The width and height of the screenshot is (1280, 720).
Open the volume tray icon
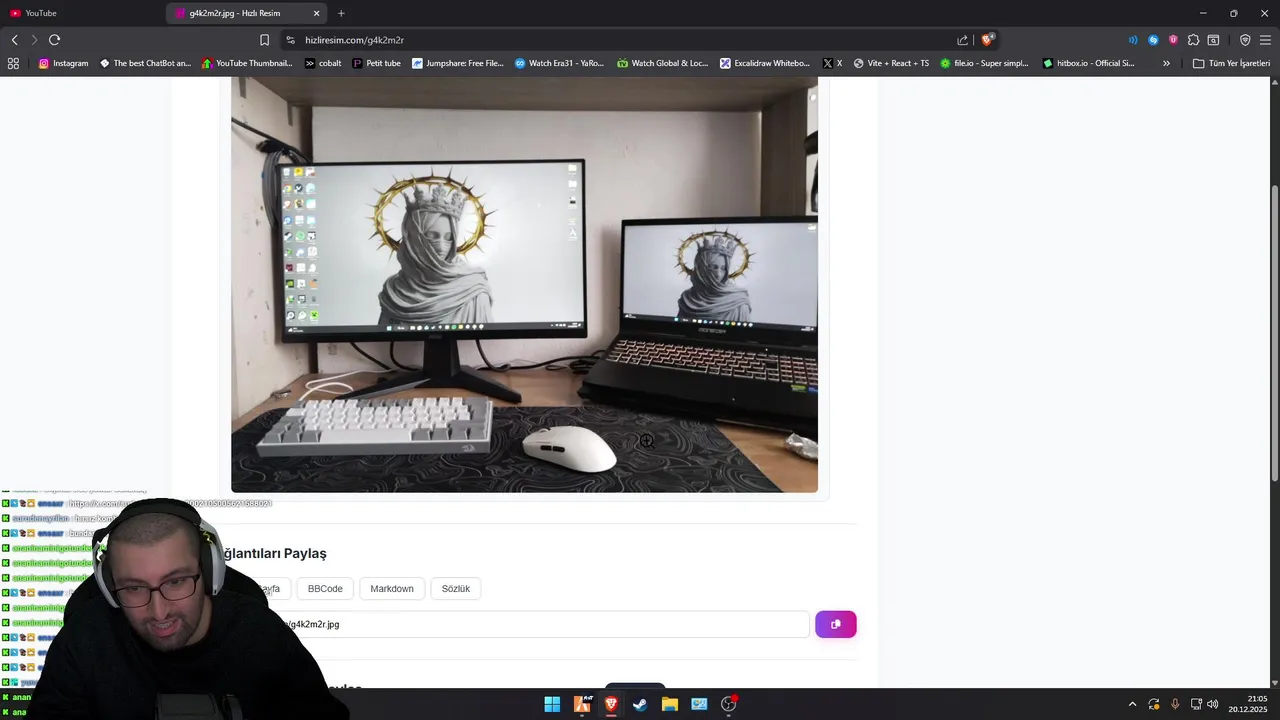(x=1213, y=704)
